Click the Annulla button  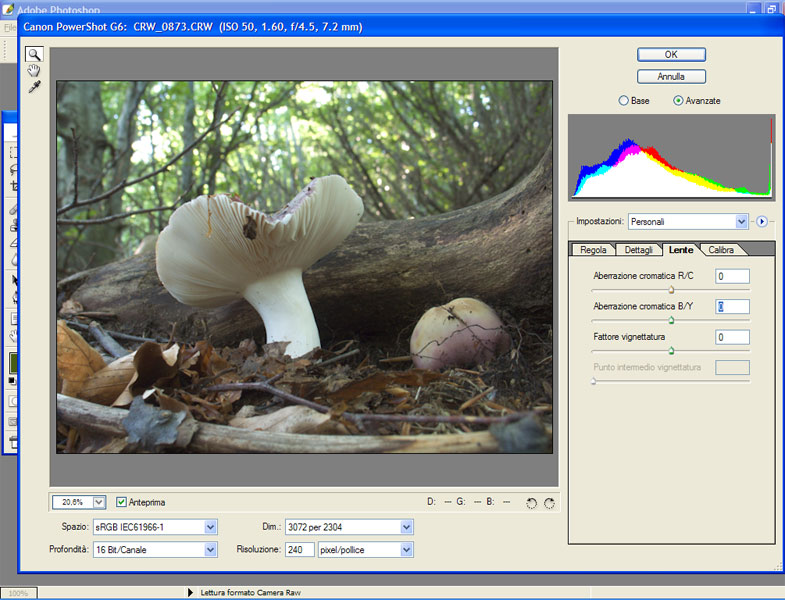(671, 76)
